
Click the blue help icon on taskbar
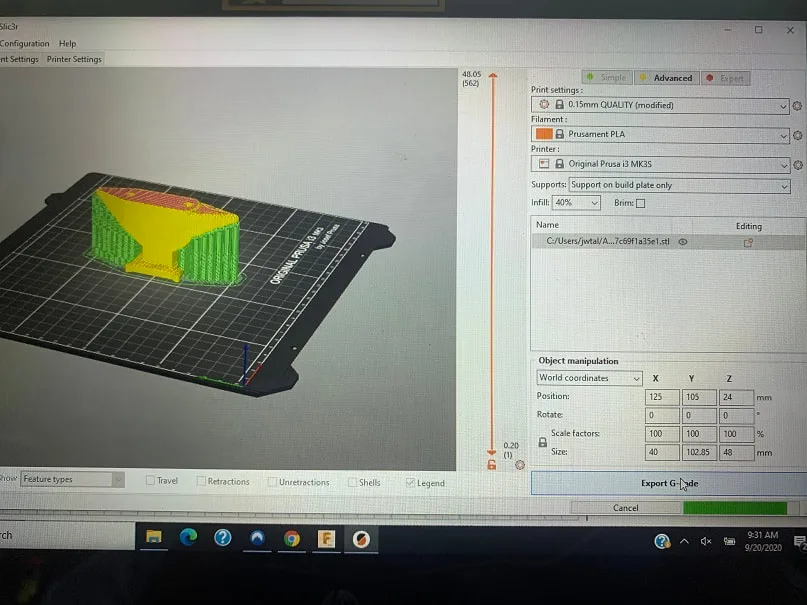[223, 538]
